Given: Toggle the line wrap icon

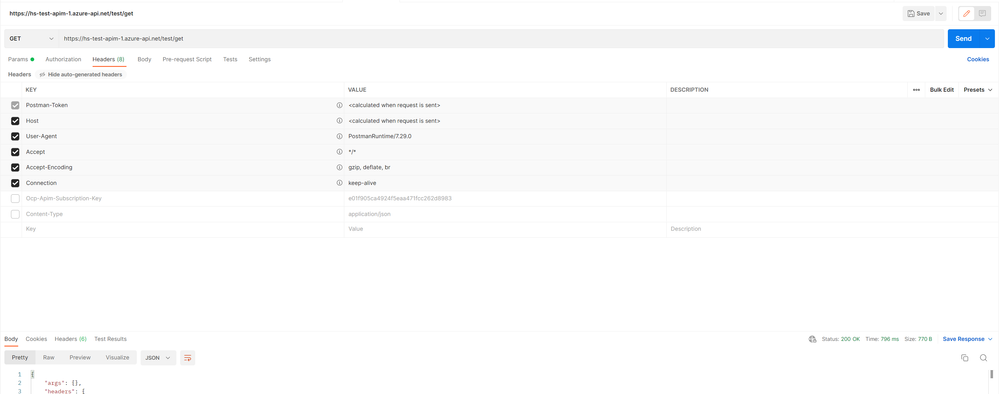Looking at the screenshot, I should (187, 358).
